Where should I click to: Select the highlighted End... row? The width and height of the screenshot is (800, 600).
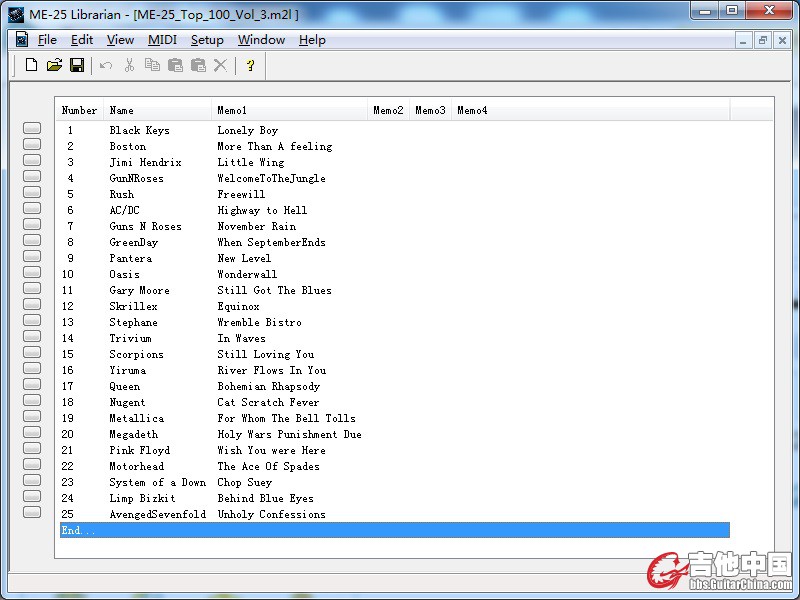click(394, 530)
